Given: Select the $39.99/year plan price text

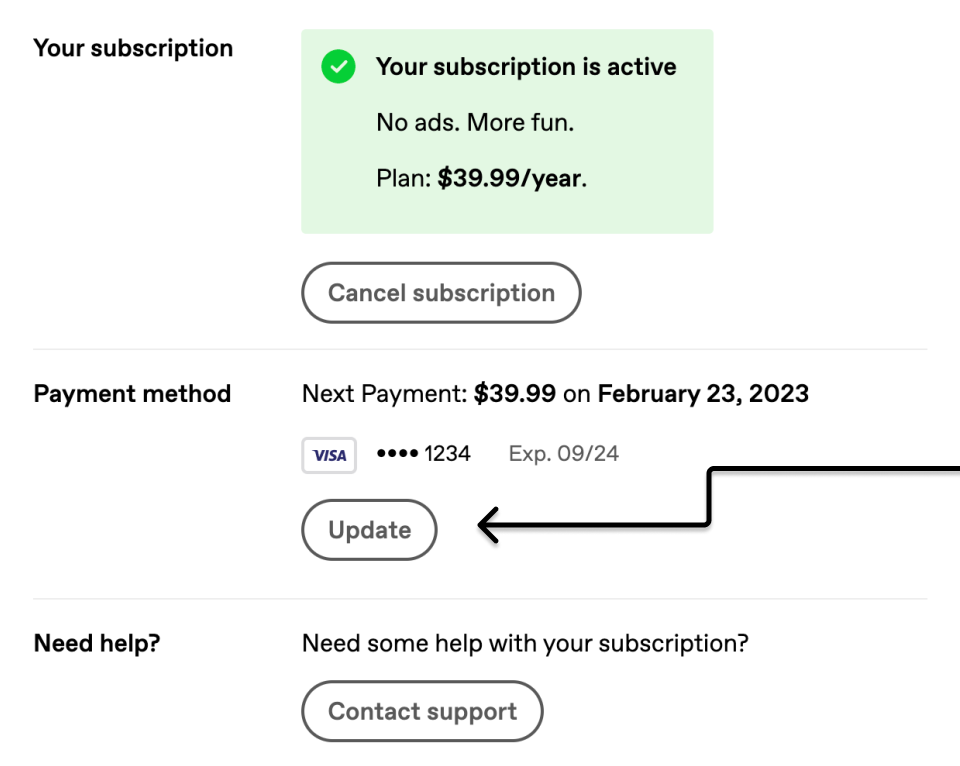Looking at the screenshot, I should tap(510, 180).
